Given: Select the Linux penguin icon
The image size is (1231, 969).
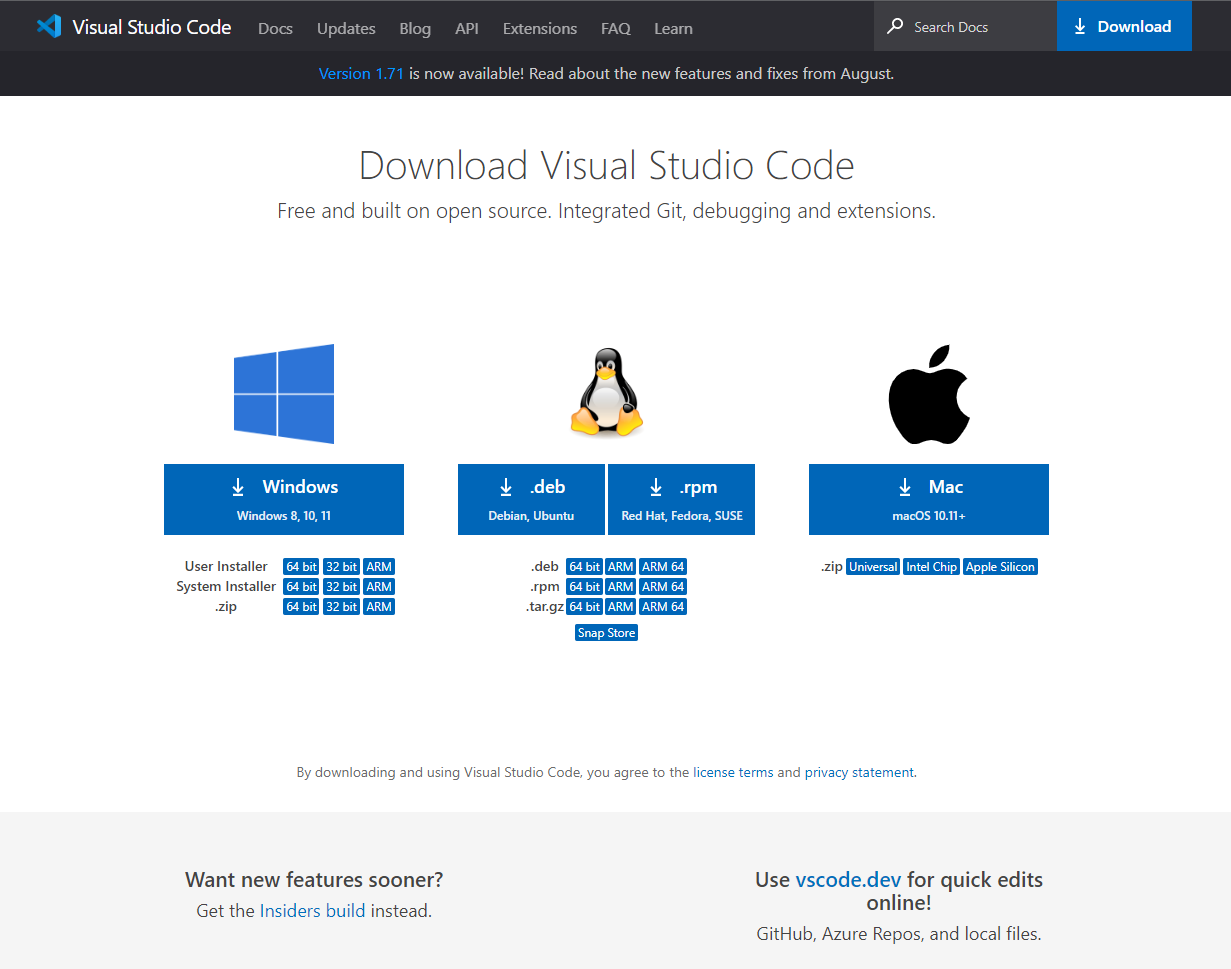Looking at the screenshot, I should tap(606, 393).
